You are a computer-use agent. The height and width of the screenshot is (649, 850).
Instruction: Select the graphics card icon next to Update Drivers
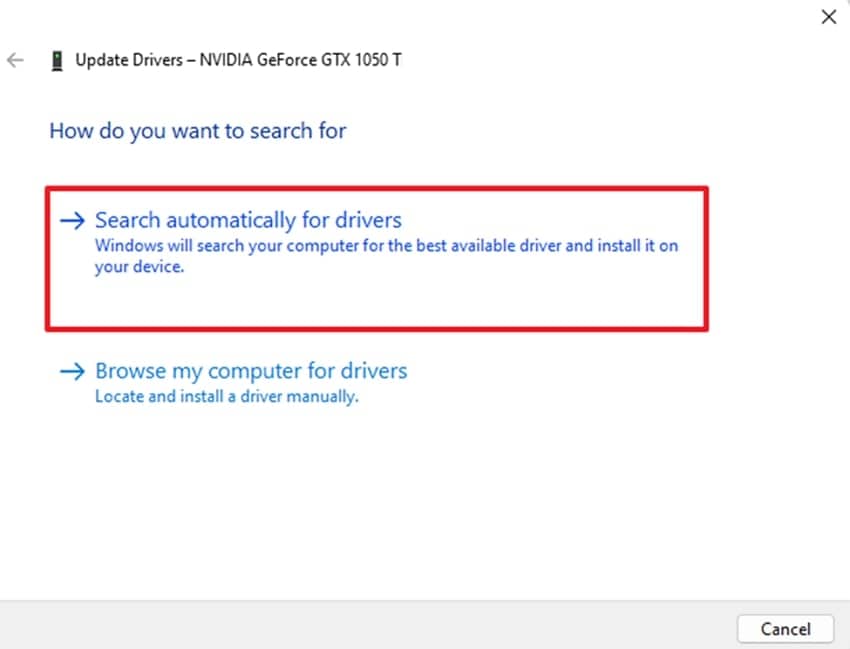(56, 59)
